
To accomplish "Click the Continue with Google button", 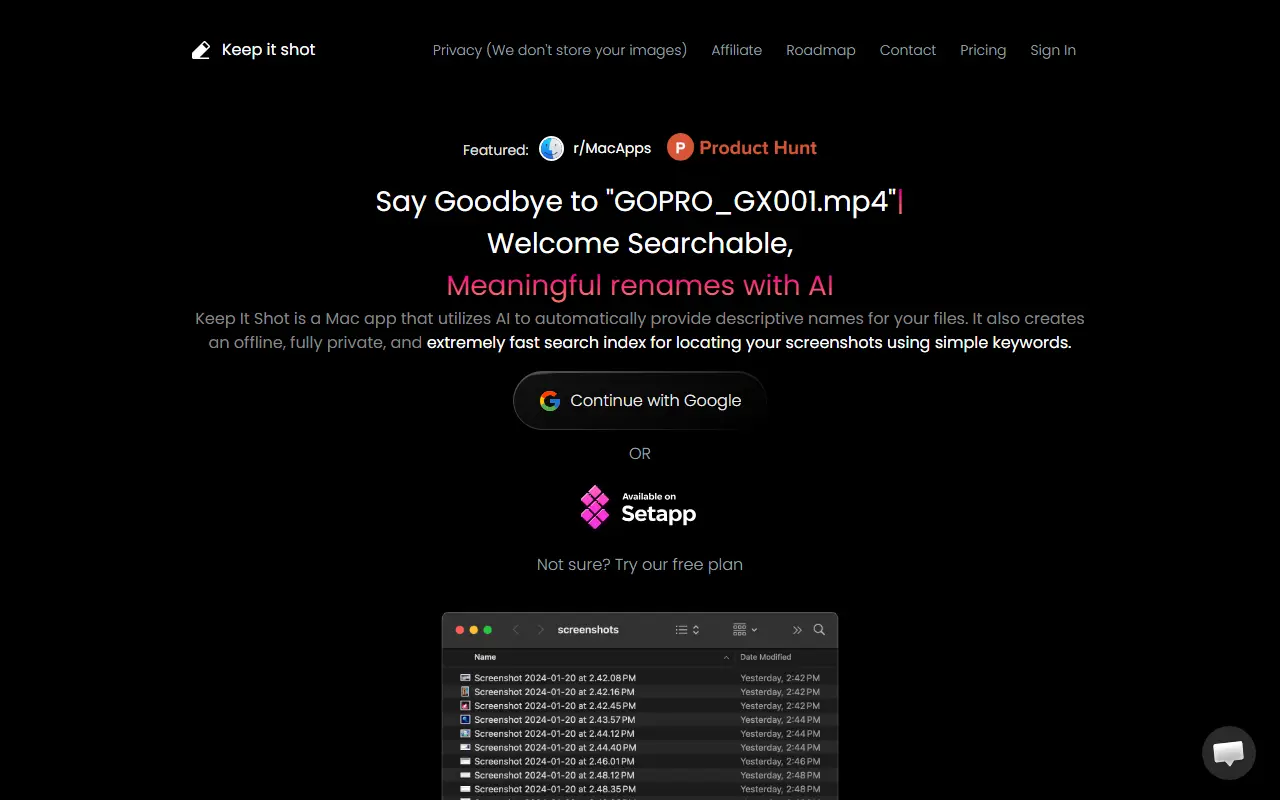I will 640,401.
